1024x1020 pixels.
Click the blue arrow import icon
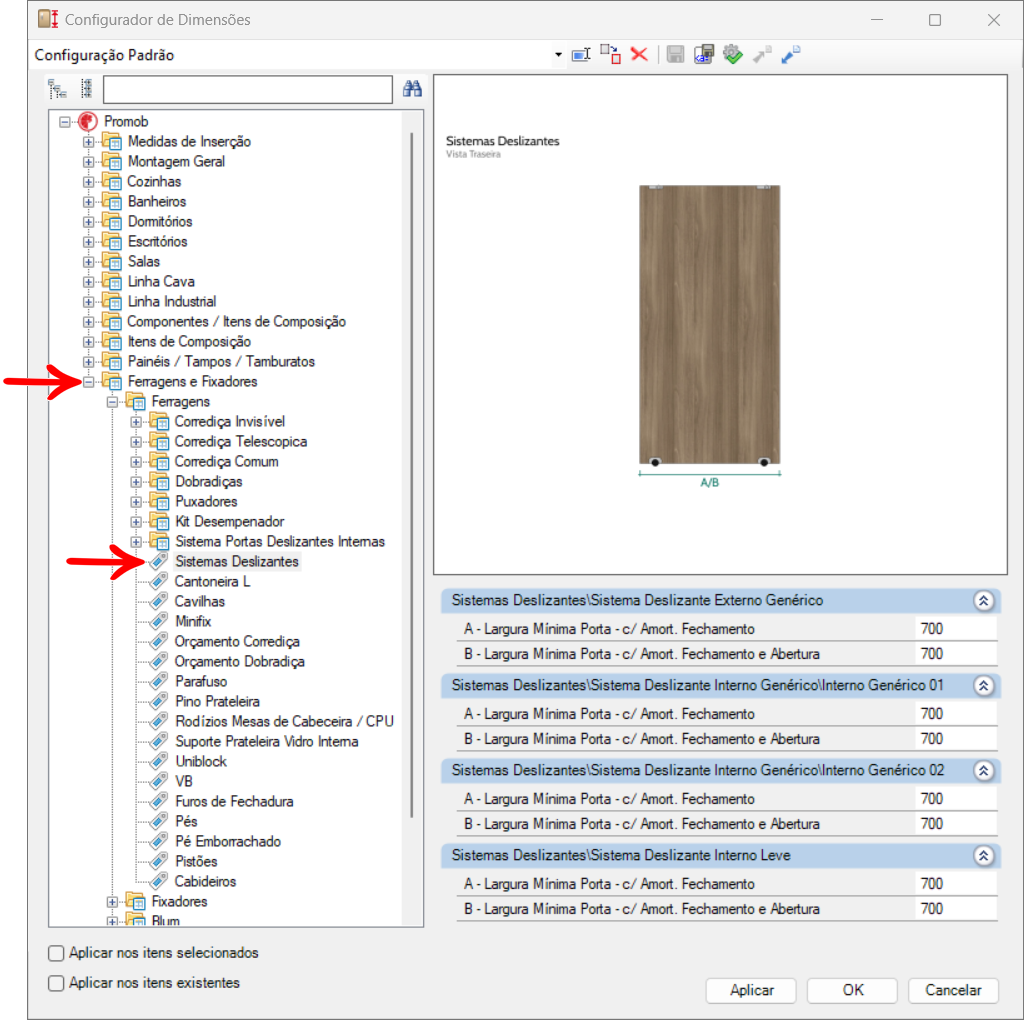point(791,55)
